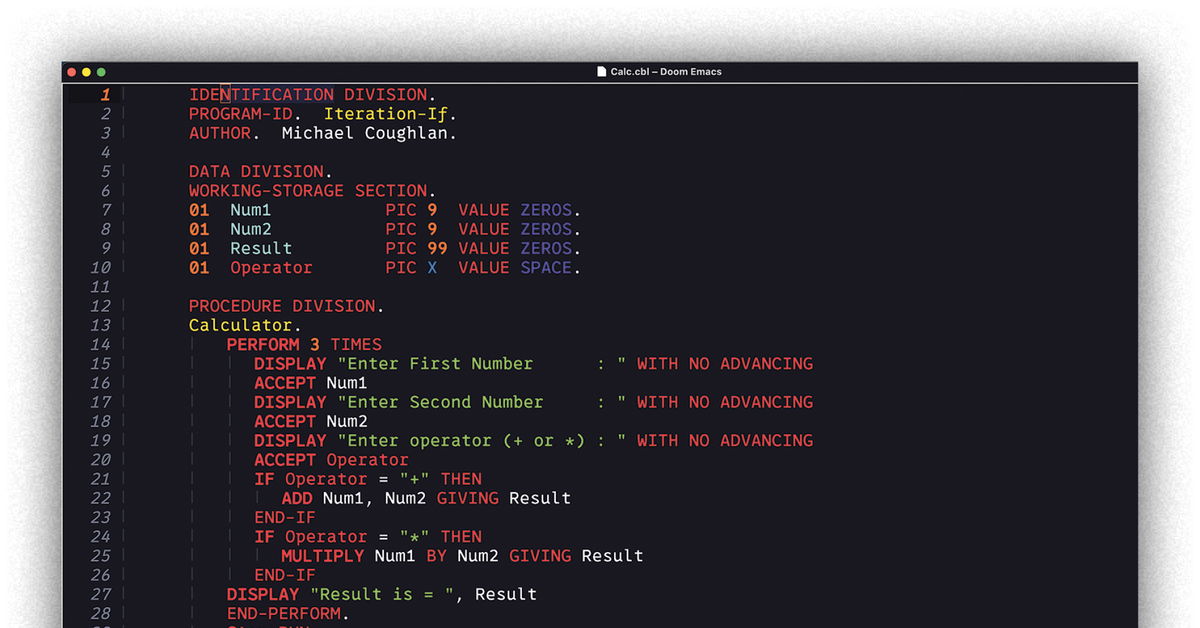Maximize the window using the green button
Viewport: 1200px width, 628px height.
(101, 72)
